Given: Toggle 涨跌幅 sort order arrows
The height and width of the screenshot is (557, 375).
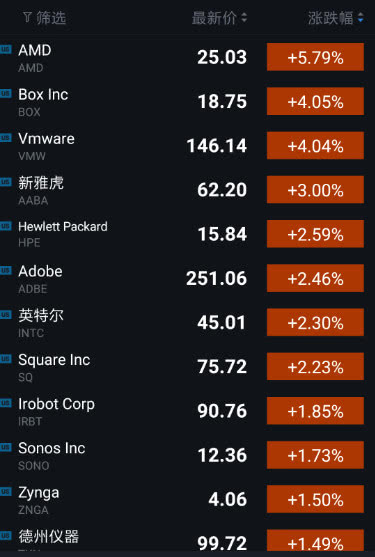Looking at the screenshot, I should [360, 18].
